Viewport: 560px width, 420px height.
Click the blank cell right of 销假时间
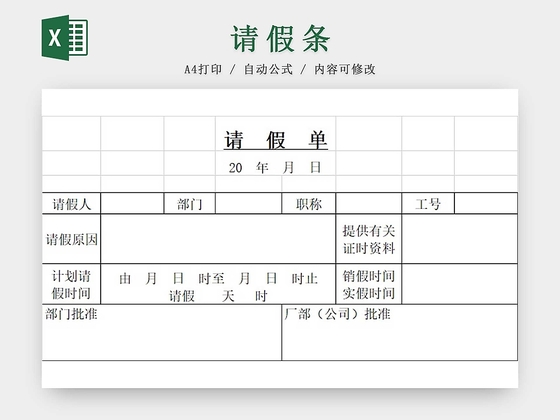click(x=460, y=284)
